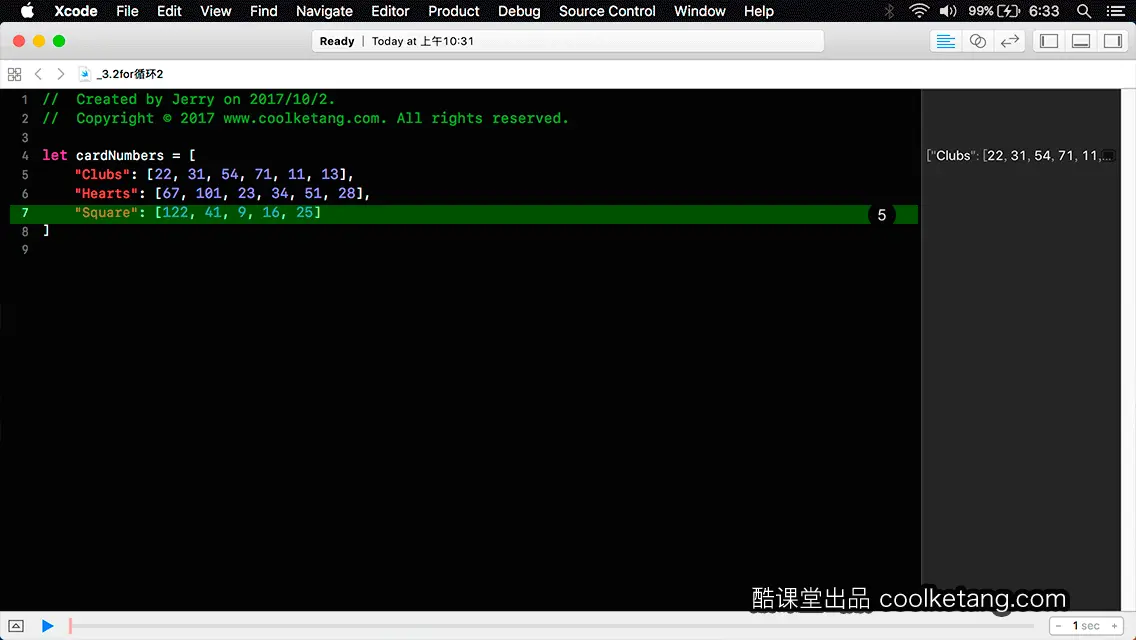Image resolution: width=1136 pixels, height=640 pixels.
Task: Click the result count badge 5
Action: point(882,215)
